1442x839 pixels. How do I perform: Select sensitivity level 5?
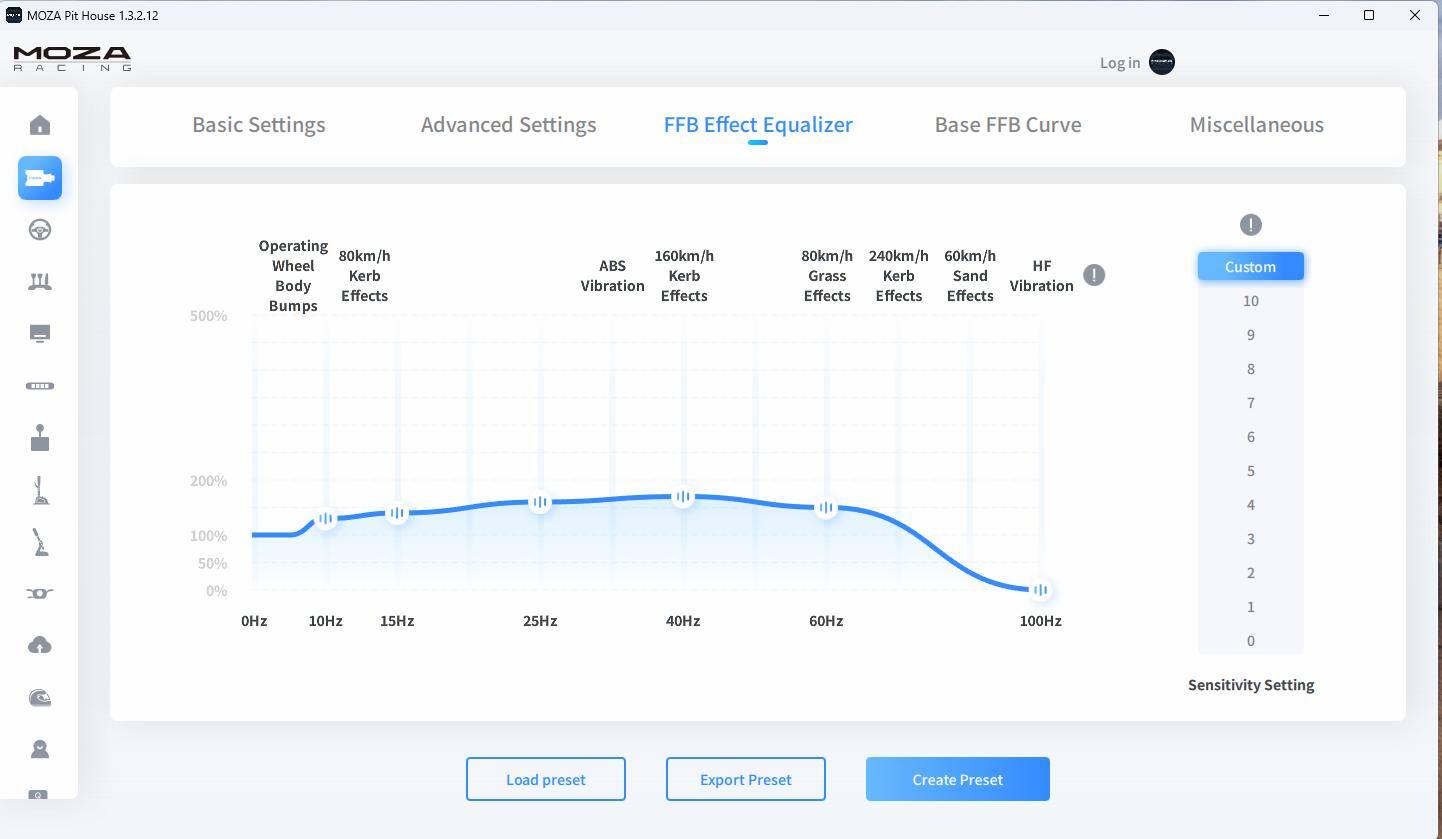[1250, 471]
